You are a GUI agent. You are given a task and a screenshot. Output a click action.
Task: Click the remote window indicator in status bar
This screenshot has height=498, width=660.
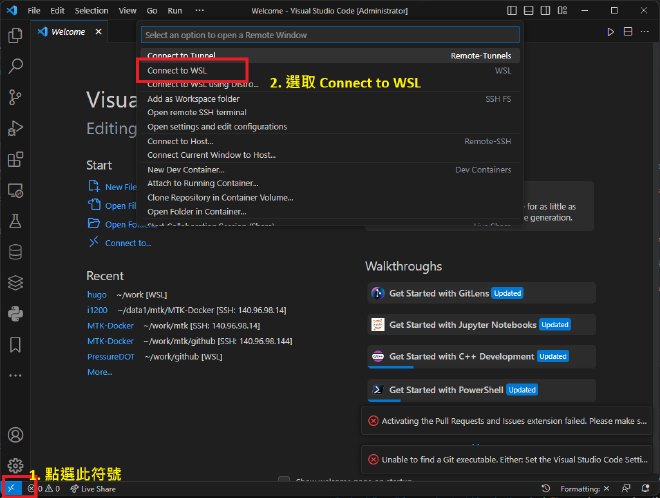tap(11, 489)
